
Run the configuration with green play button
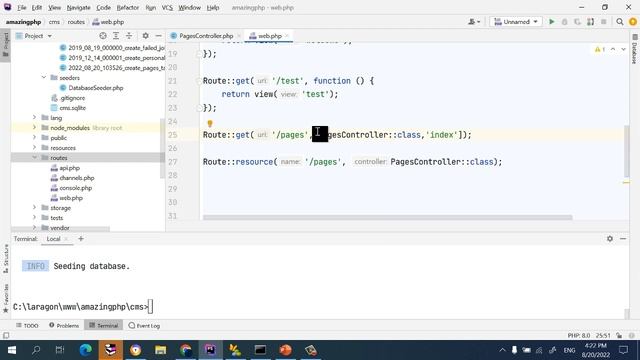(551, 22)
